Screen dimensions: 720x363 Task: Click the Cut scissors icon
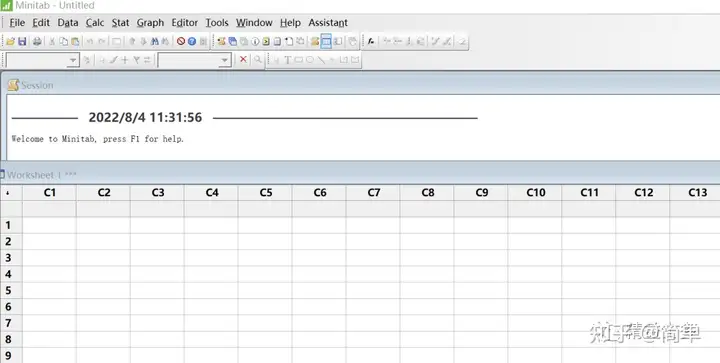(52, 41)
